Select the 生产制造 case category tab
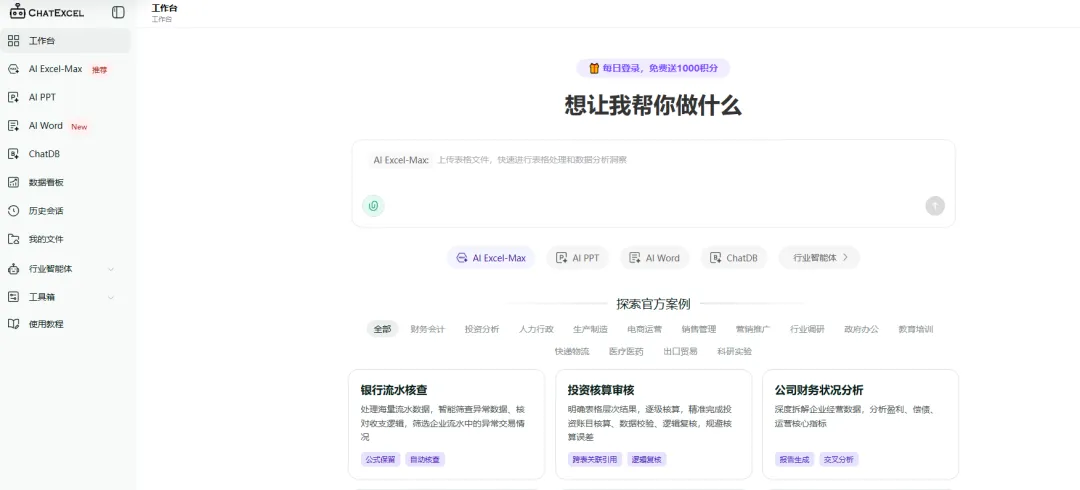 click(591, 329)
